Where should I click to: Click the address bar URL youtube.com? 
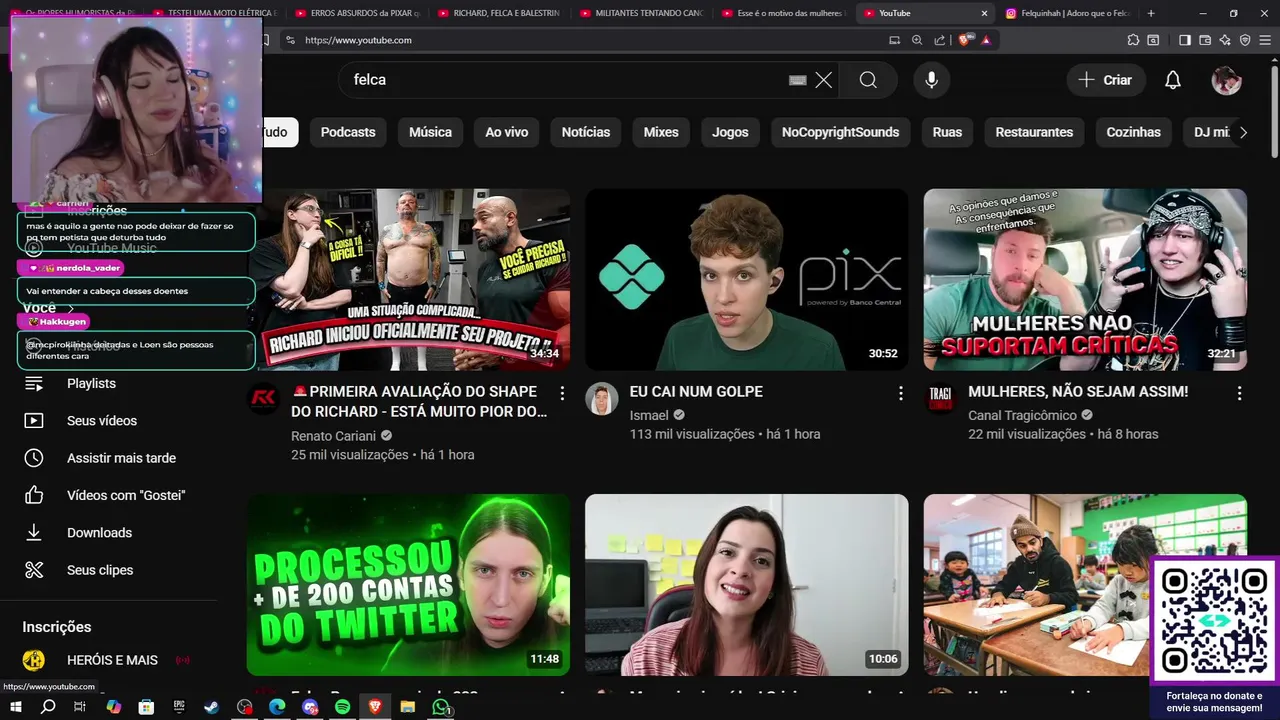(x=358, y=40)
